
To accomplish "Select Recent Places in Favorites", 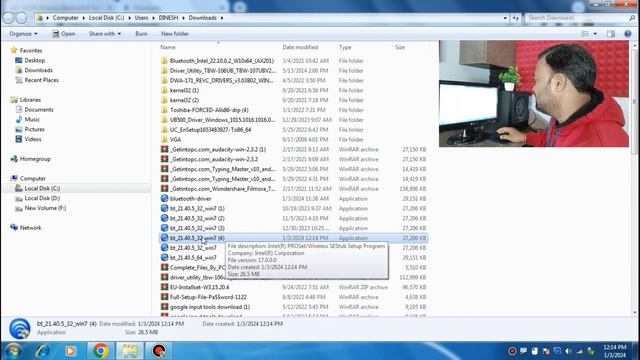I will click(x=42, y=80).
